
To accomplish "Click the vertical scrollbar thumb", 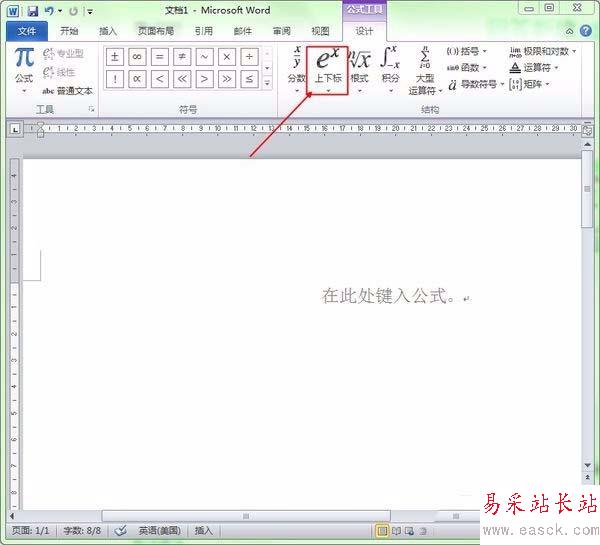I will coord(587,189).
